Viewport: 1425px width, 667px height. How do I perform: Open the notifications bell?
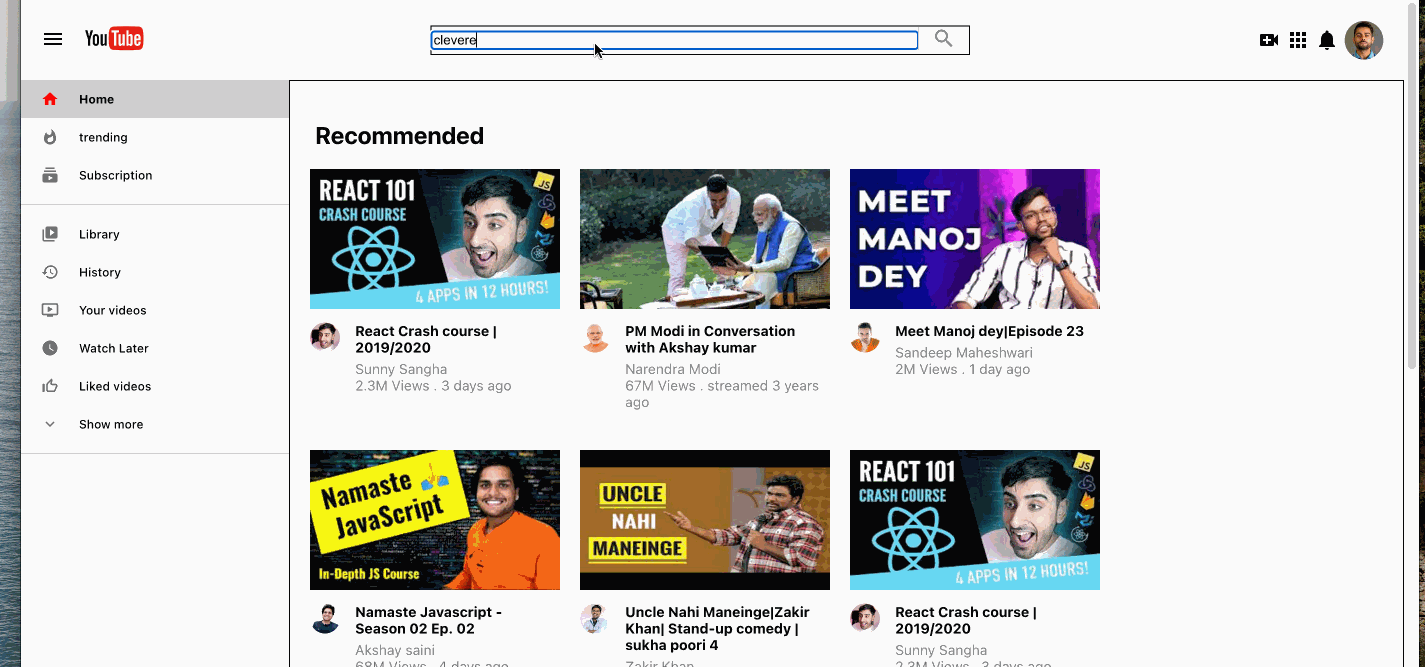1327,40
